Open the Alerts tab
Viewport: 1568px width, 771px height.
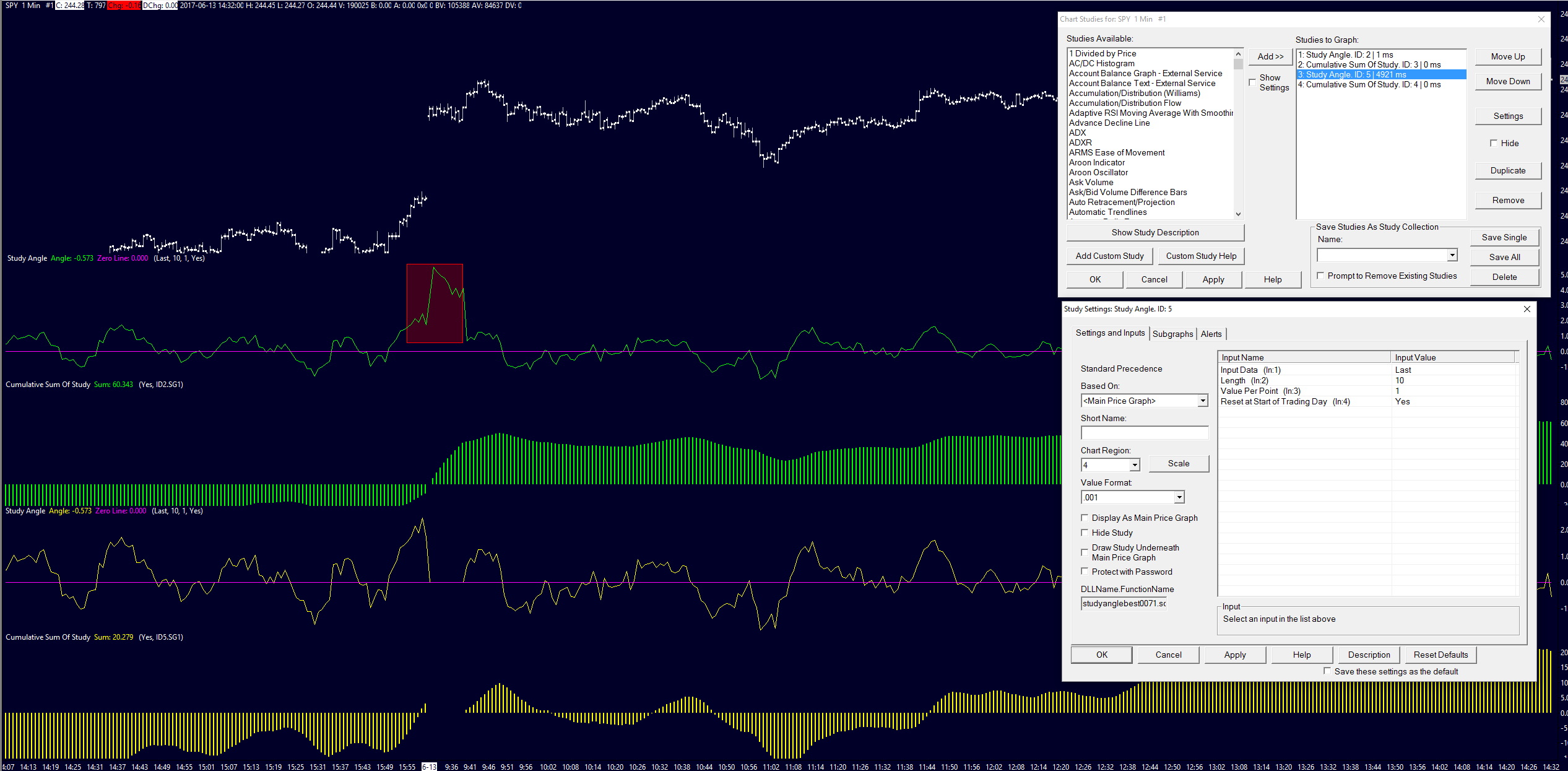pos(1211,334)
